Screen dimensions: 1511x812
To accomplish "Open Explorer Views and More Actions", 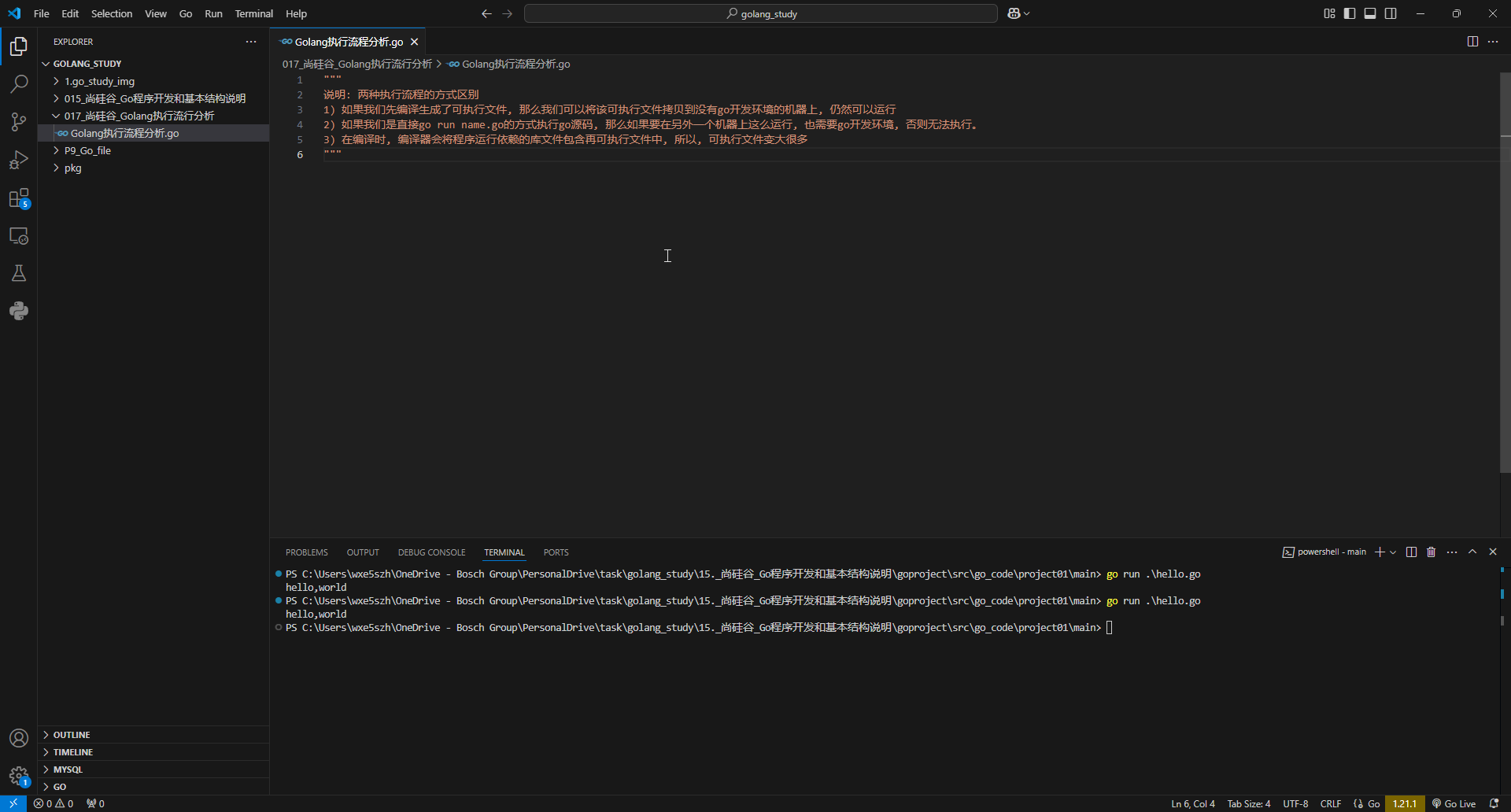I will coord(251,42).
